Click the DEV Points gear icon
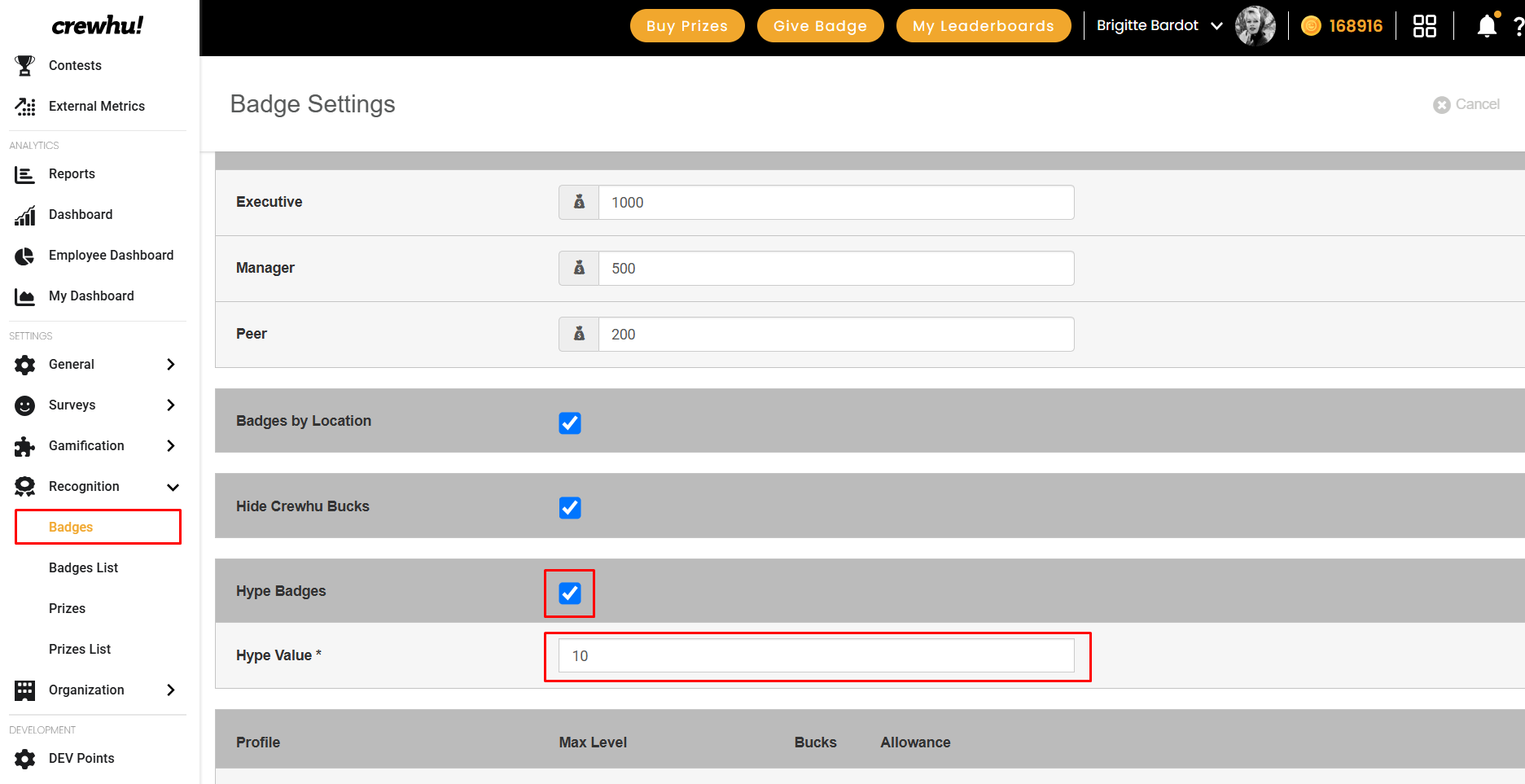The image size is (1525, 784). coord(25,759)
